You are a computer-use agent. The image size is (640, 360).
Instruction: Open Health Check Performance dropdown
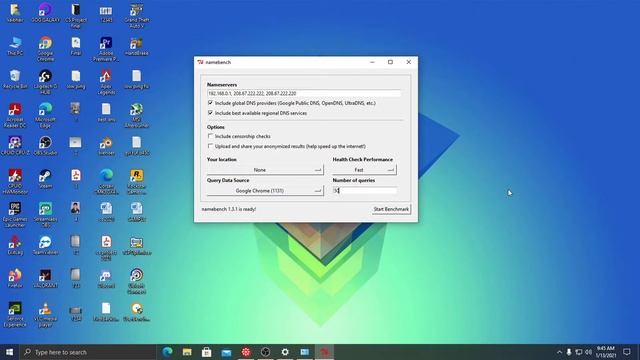pos(364,170)
